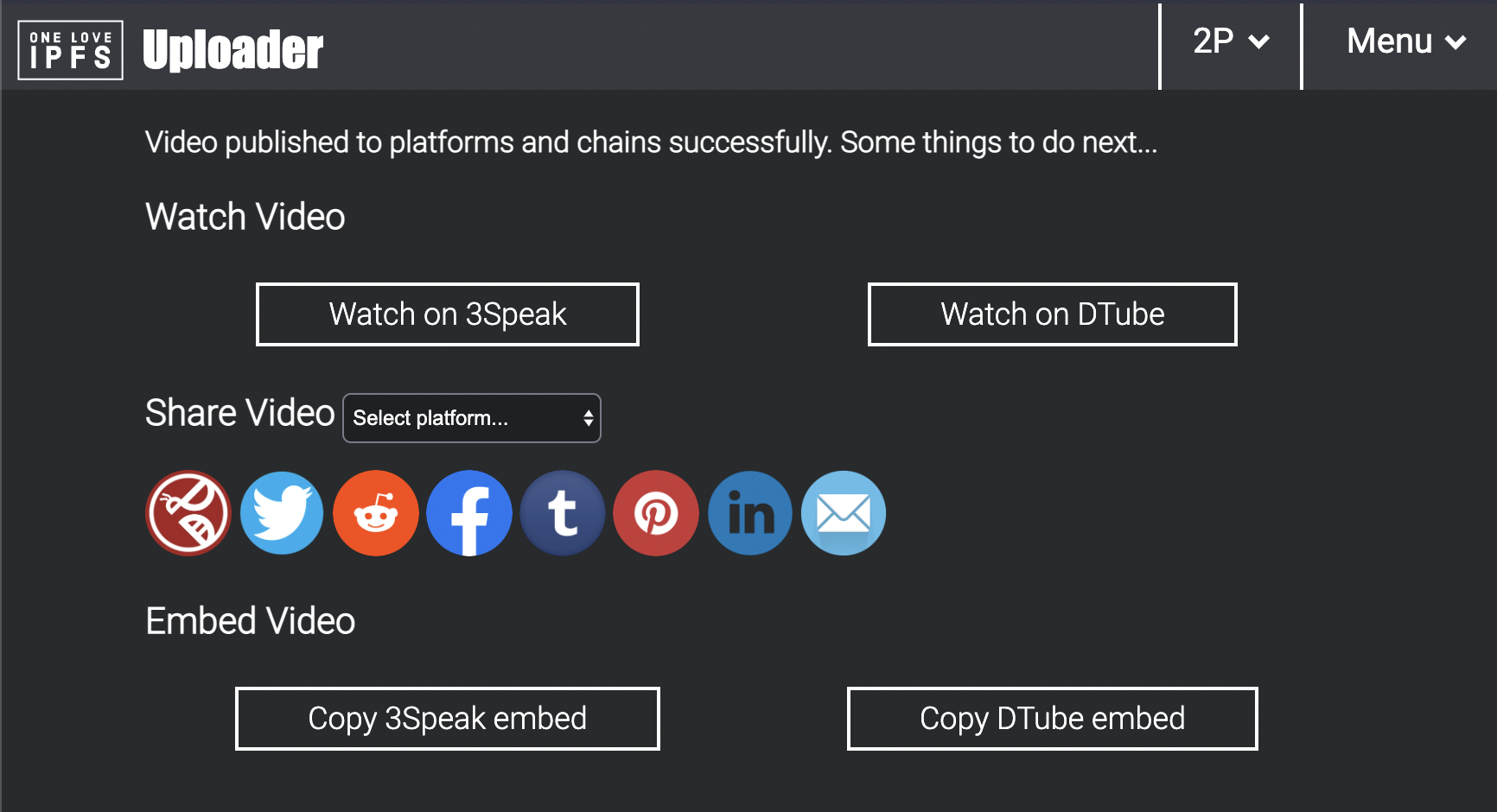Click the Uploader title text
Viewport: 1497px width, 812px height.
[x=233, y=50]
